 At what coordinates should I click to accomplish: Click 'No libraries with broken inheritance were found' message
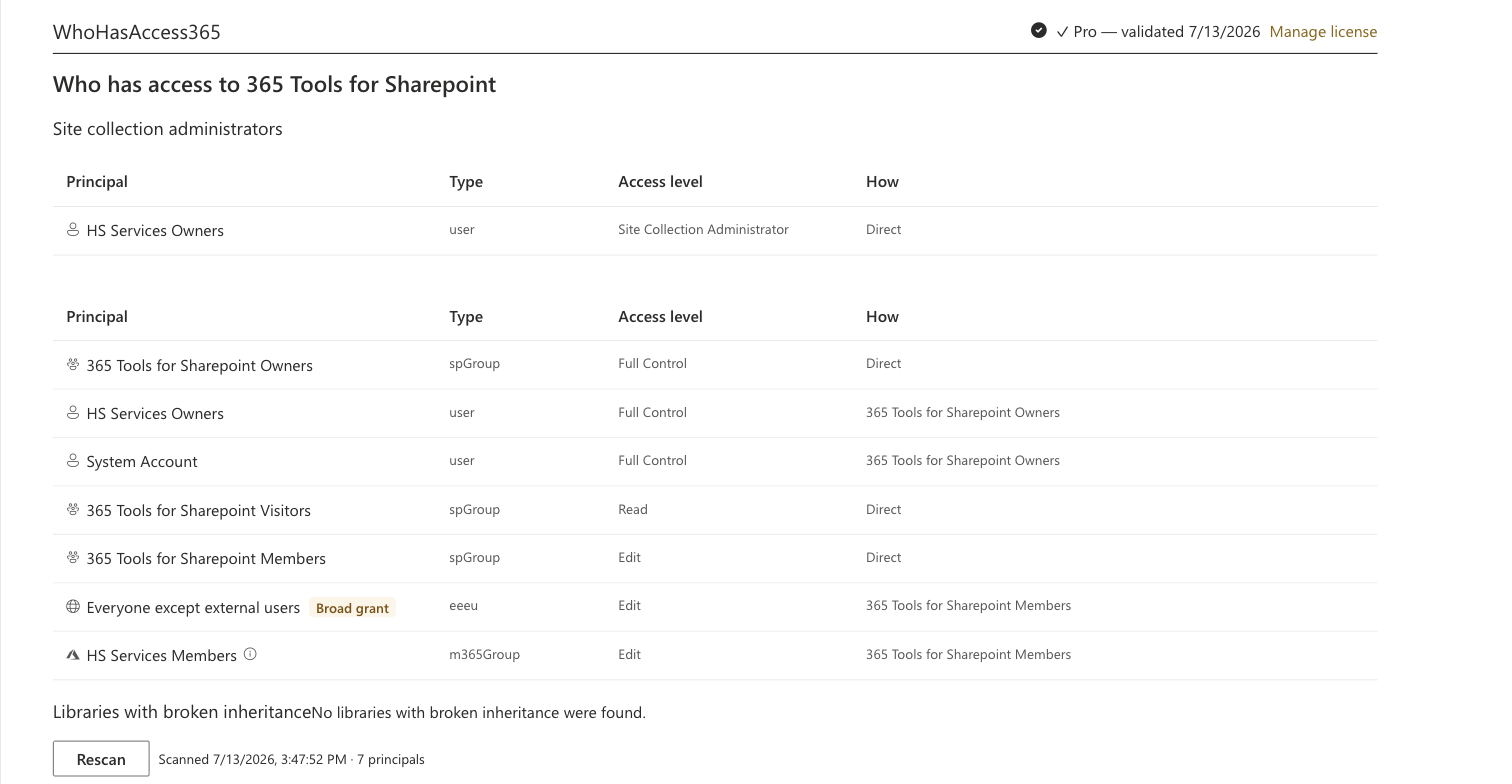[x=478, y=713]
